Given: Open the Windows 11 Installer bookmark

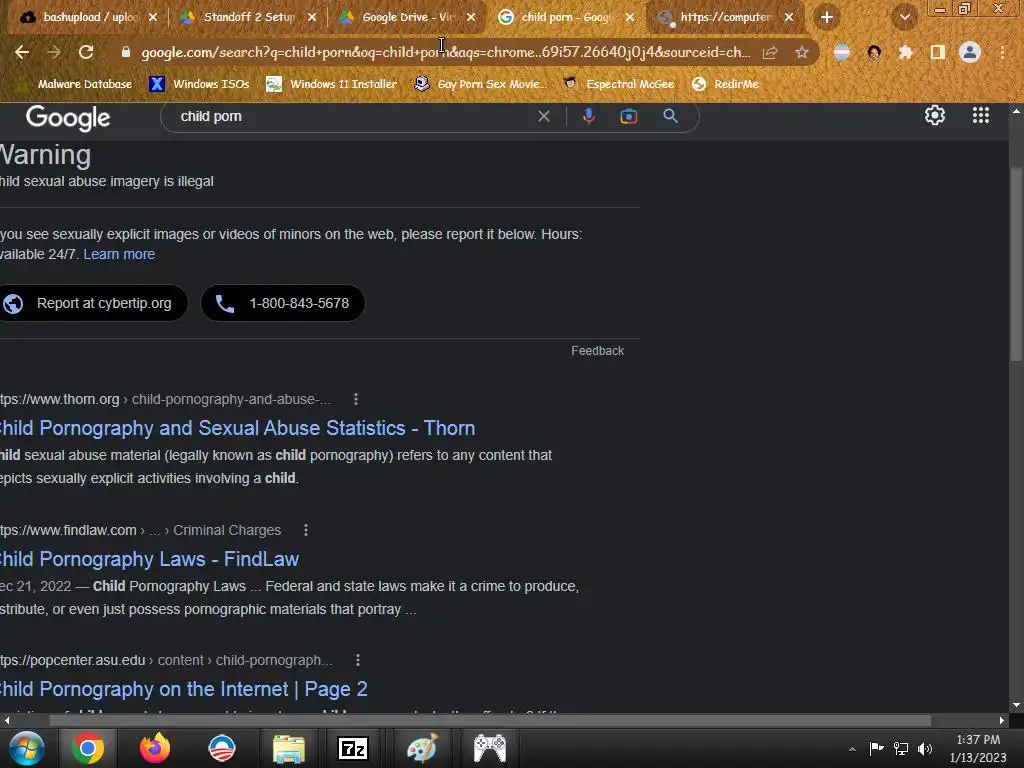Looking at the screenshot, I should 332,84.
